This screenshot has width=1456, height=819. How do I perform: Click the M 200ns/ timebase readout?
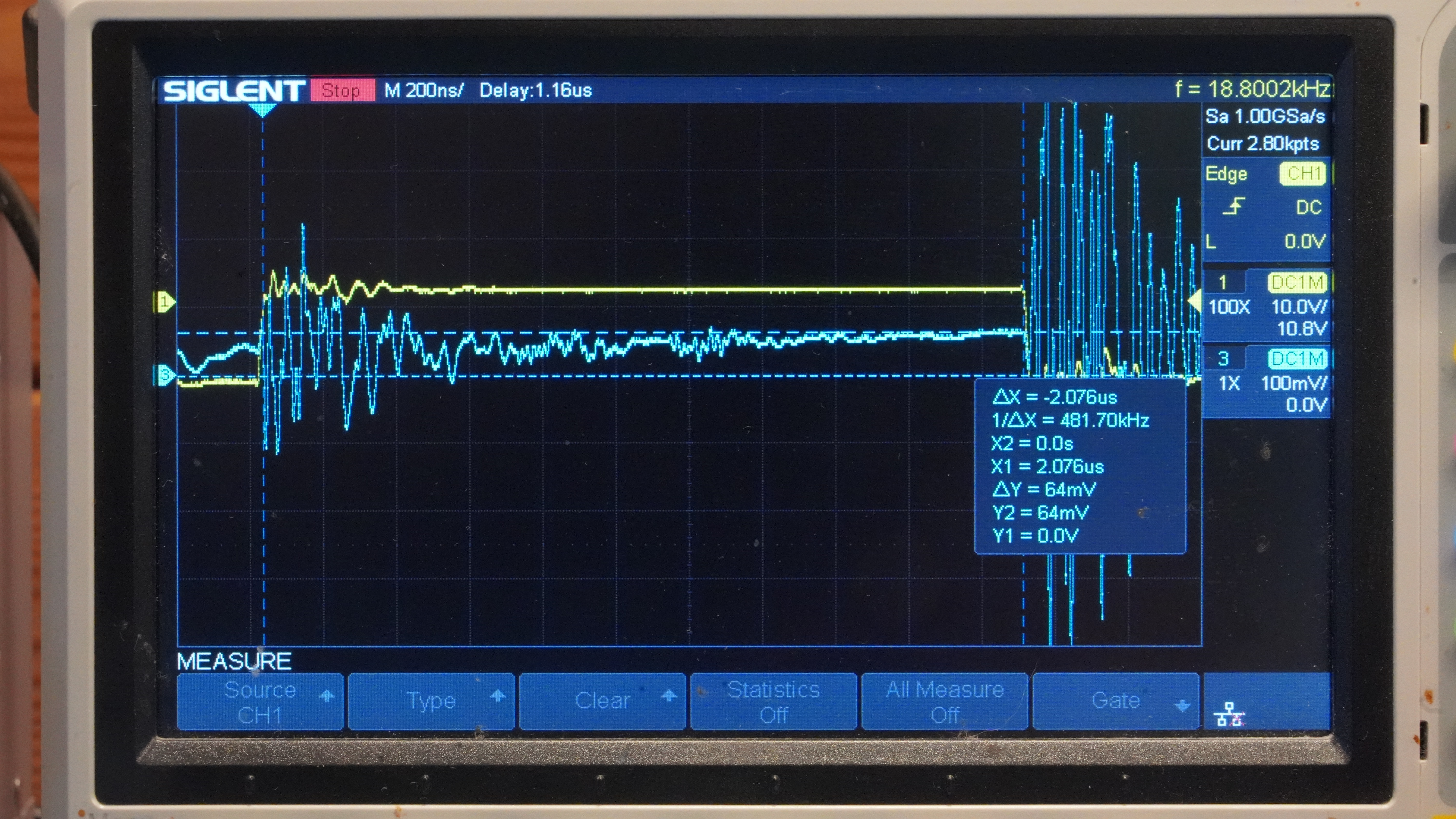(423, 90)
